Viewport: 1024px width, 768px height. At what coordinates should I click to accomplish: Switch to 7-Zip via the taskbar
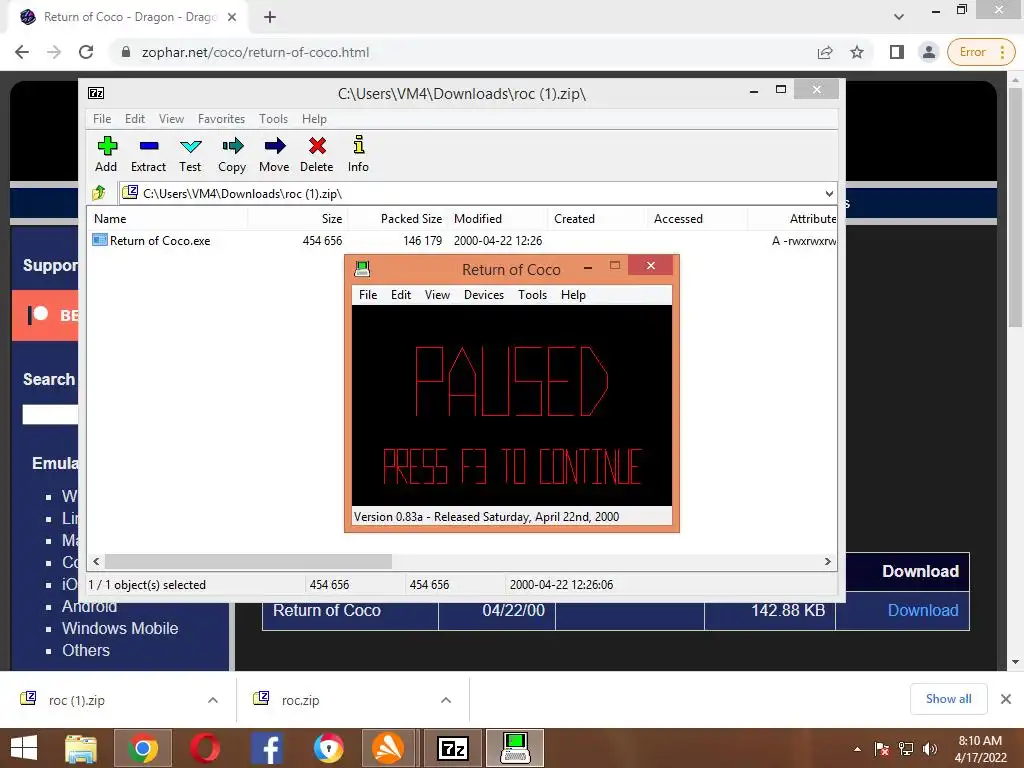453,748
